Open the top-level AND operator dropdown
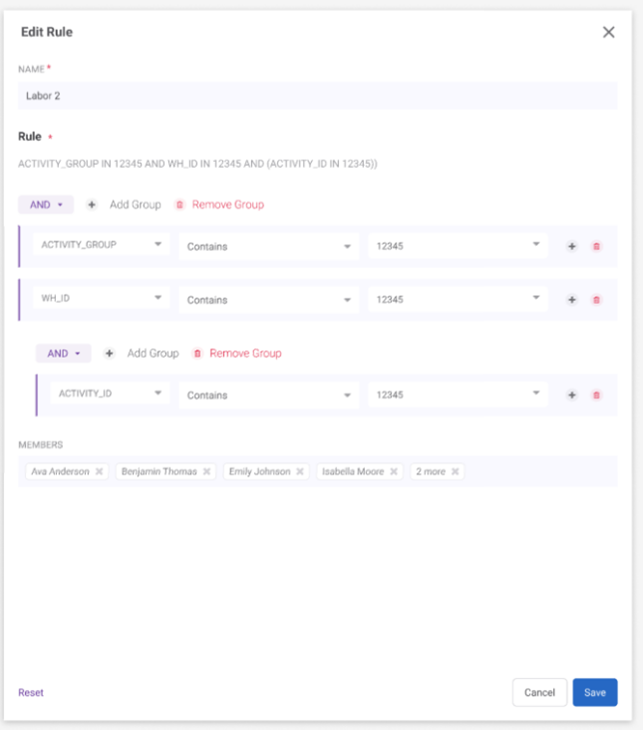643x730 pixels. click(x=45, y=205)
